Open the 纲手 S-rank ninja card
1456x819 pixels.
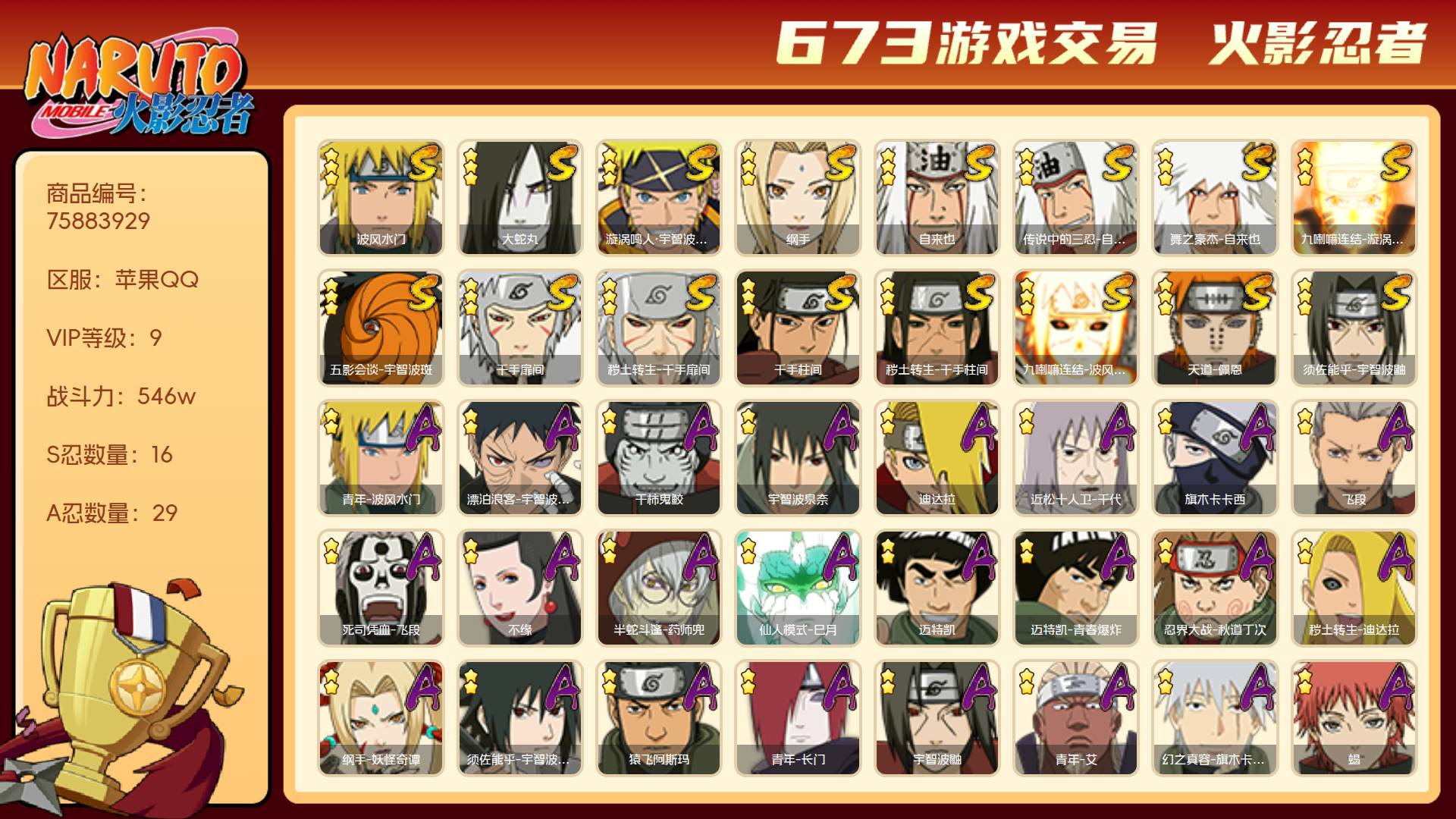point(798,197)
